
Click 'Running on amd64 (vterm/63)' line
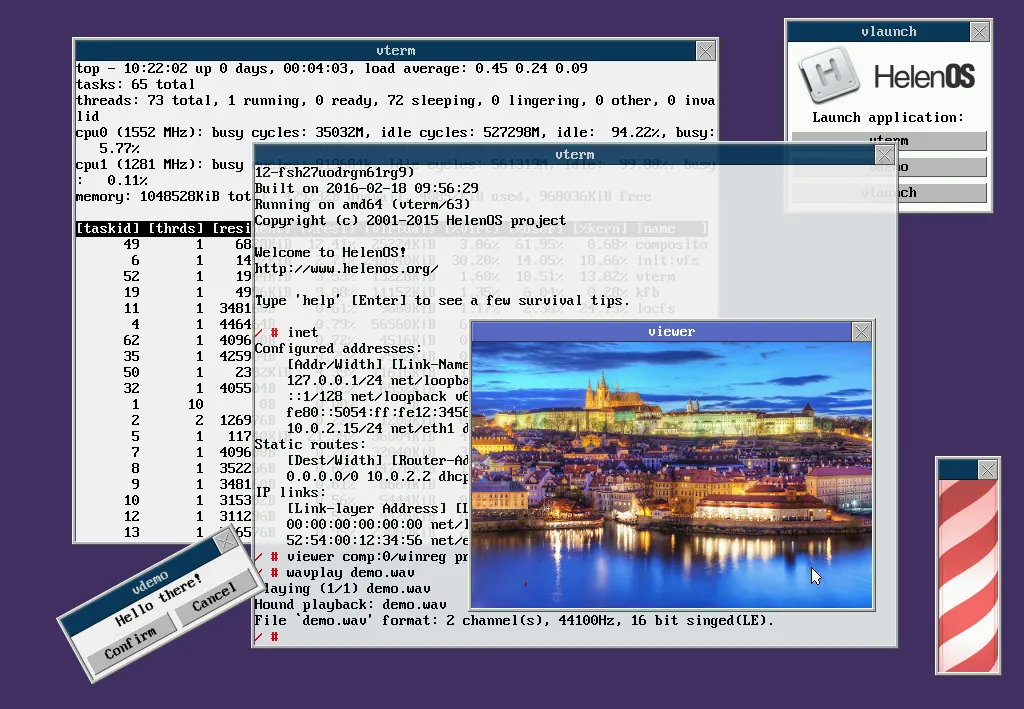click(x=362, y=204)
